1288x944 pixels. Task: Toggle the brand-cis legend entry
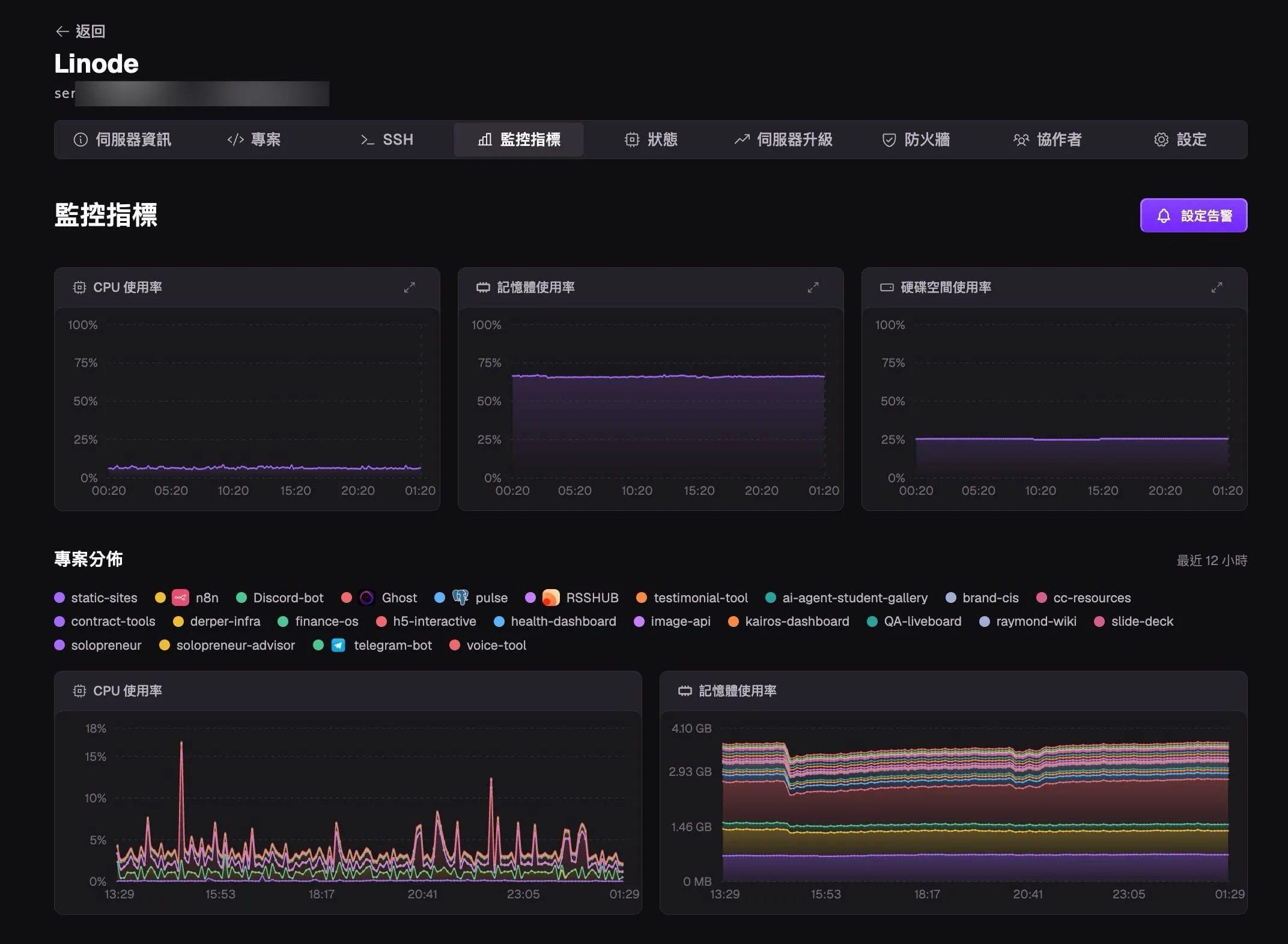pos(982,598)
